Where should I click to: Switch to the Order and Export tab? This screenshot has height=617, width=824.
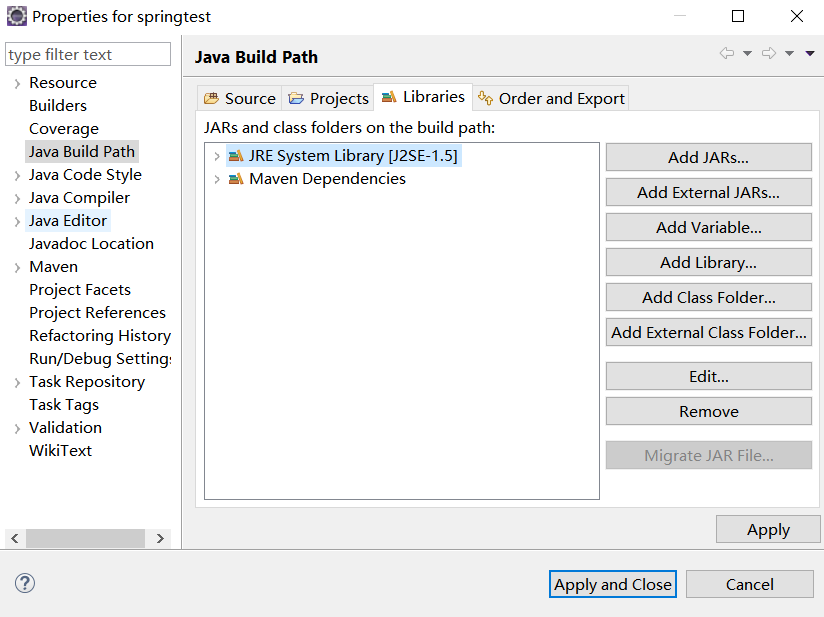pos(551,98)
